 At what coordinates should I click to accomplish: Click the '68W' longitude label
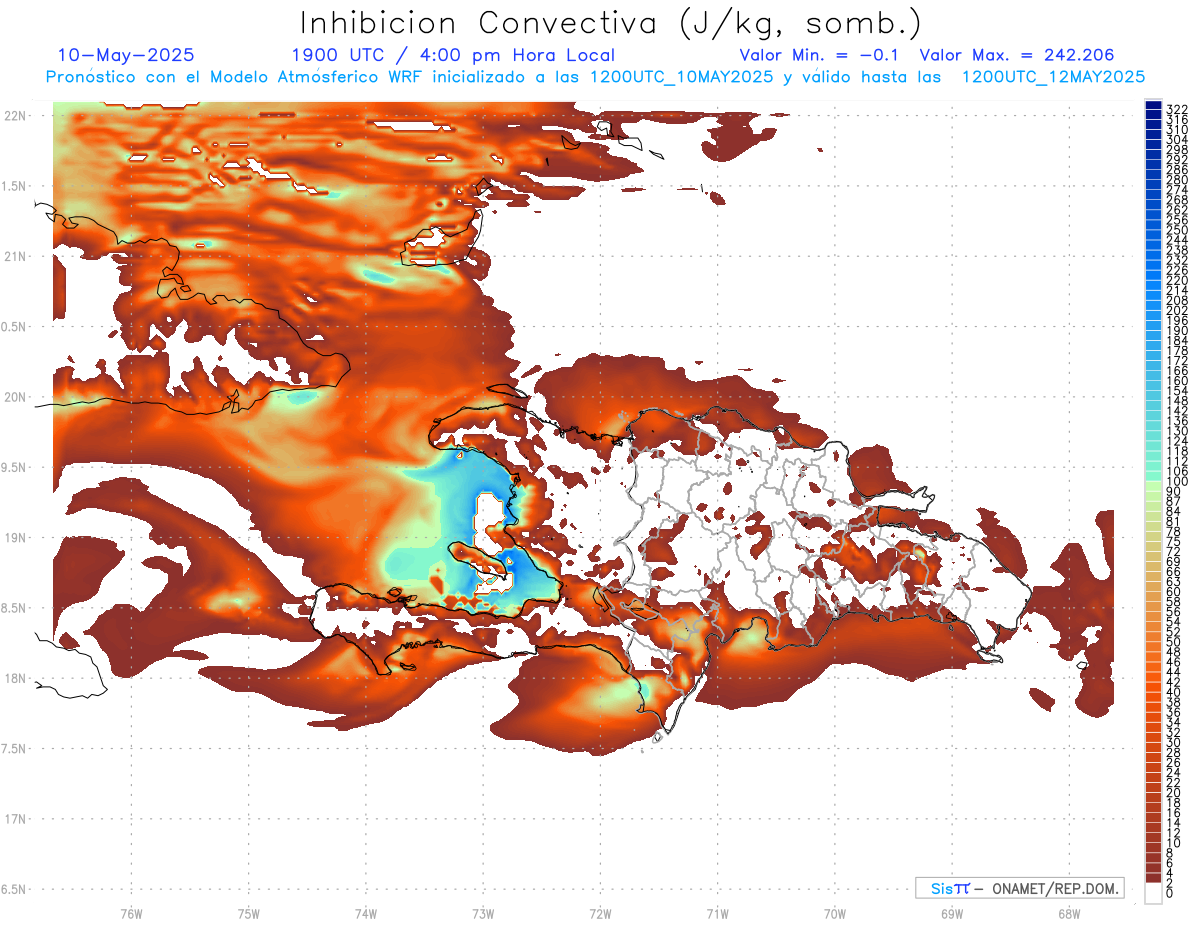(x=1069, y=913)
